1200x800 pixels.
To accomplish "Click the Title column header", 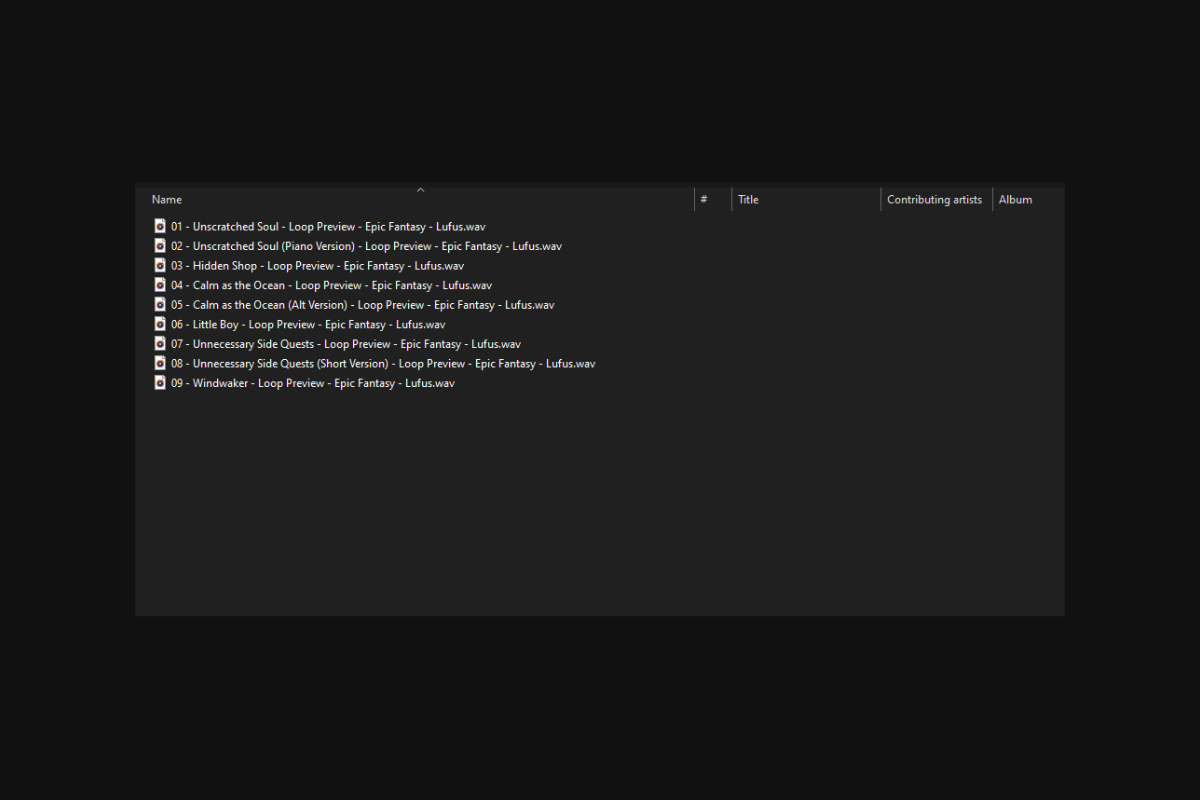I will (x=748, y=199).
